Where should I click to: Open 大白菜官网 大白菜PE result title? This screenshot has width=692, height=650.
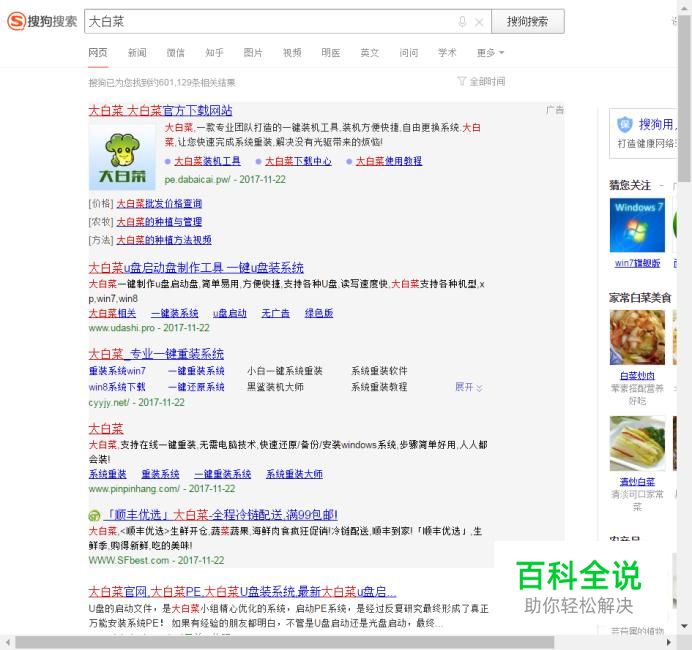tap(242, 591)
